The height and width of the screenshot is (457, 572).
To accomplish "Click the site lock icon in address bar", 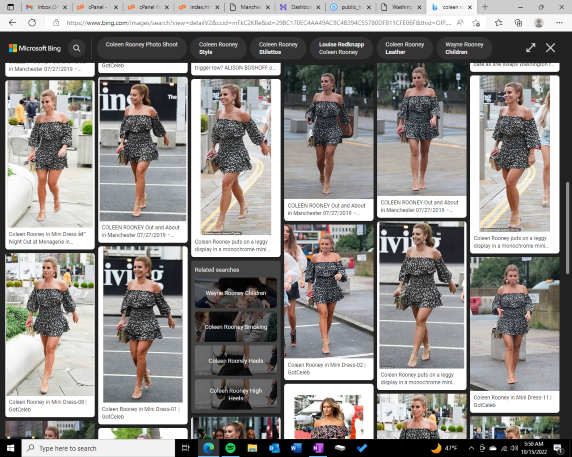I will [x=56, y=23].
